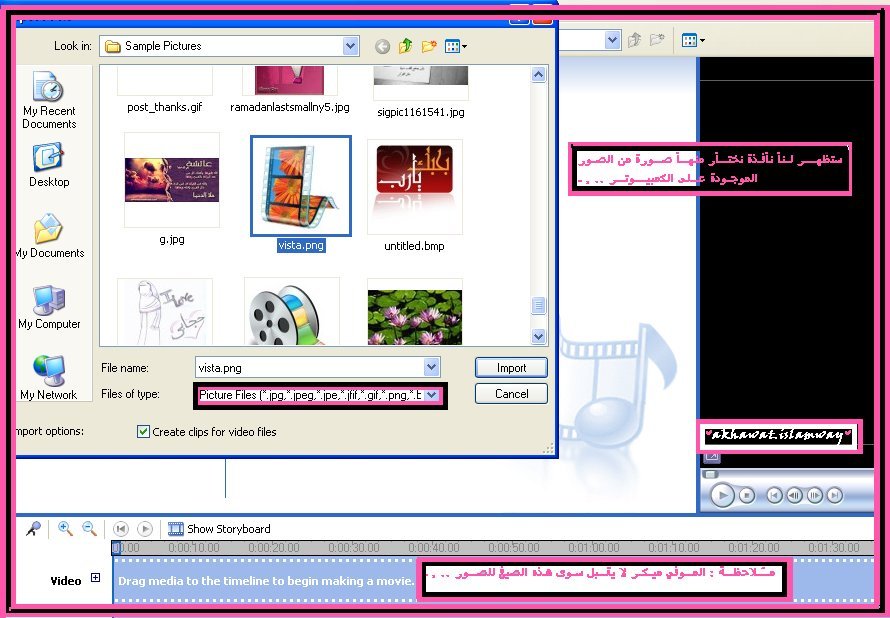Go back to last folder visited

click(x=383, y=47)
